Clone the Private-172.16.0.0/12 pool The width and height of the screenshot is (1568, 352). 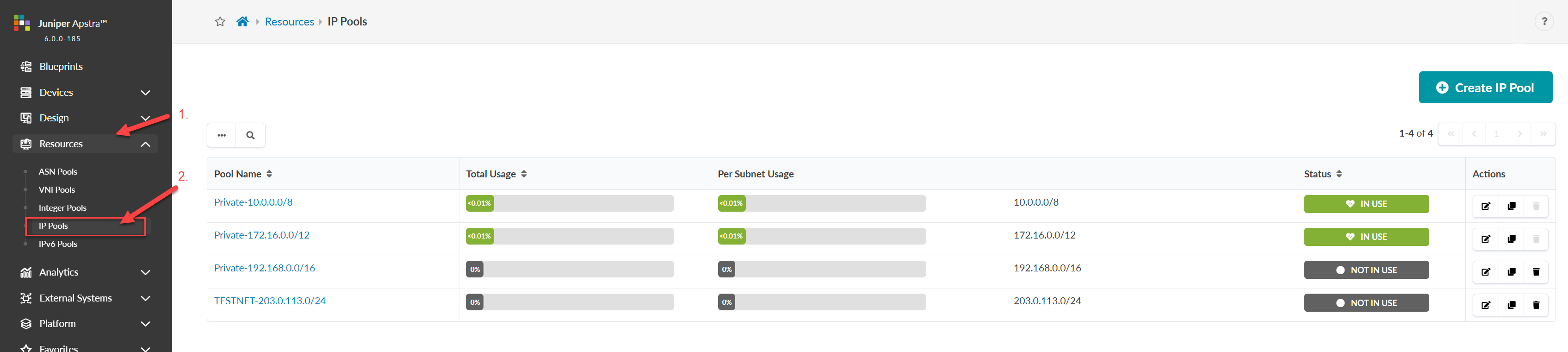tap(1511, 239)
